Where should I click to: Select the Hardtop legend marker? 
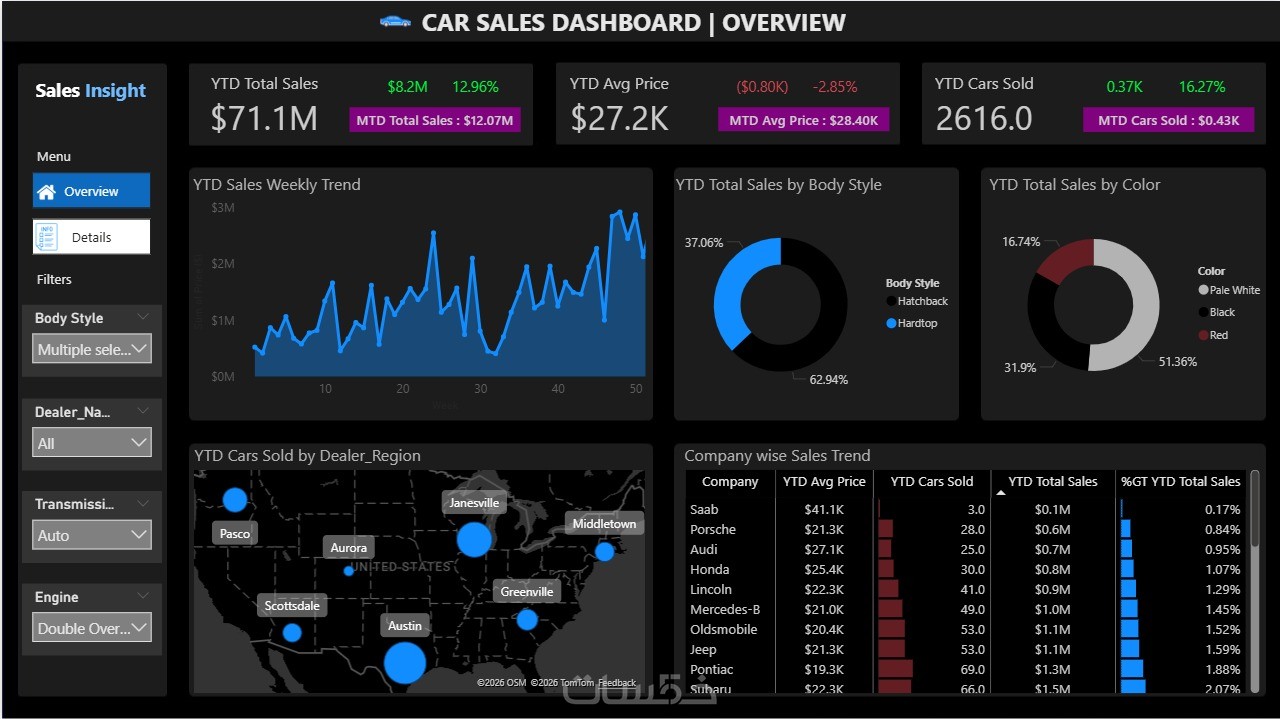click(891, 323)
